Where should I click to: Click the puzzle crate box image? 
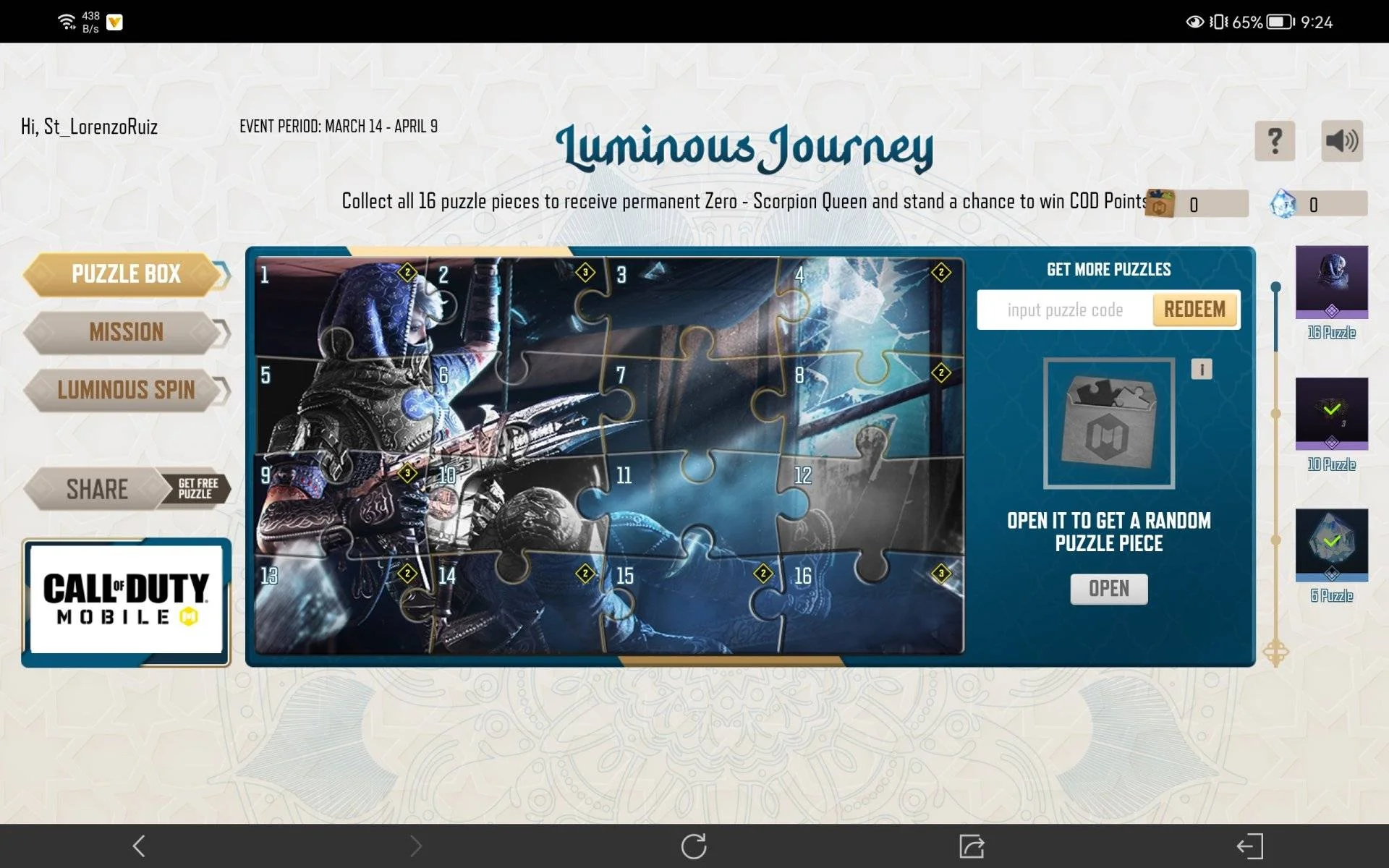1109,423
